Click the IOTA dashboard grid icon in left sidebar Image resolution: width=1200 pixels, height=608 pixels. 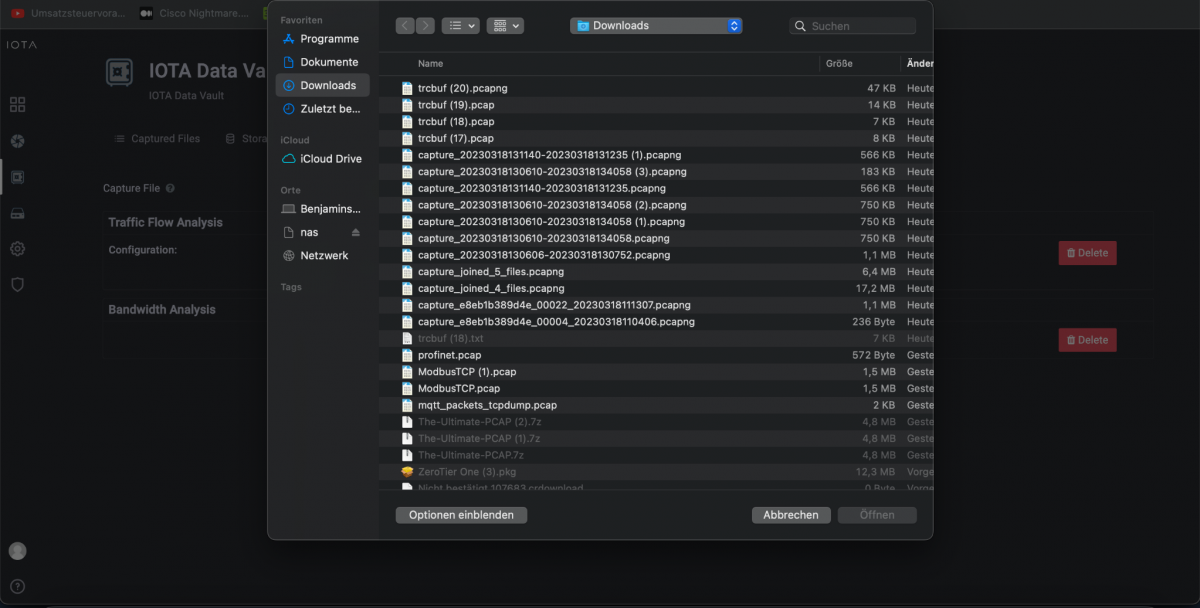click(x=17, y=105)
